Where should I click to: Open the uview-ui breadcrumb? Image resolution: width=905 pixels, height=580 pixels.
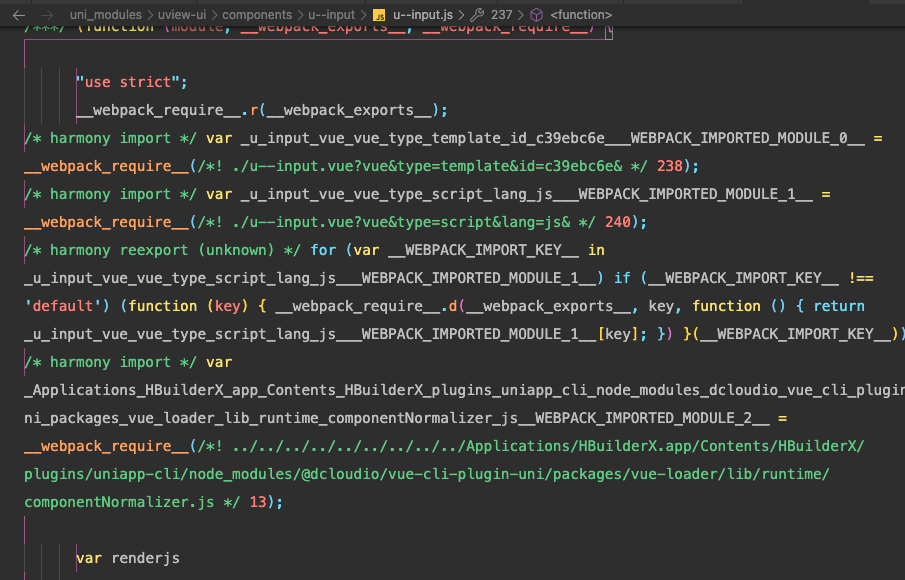click(x=182, y=15)
